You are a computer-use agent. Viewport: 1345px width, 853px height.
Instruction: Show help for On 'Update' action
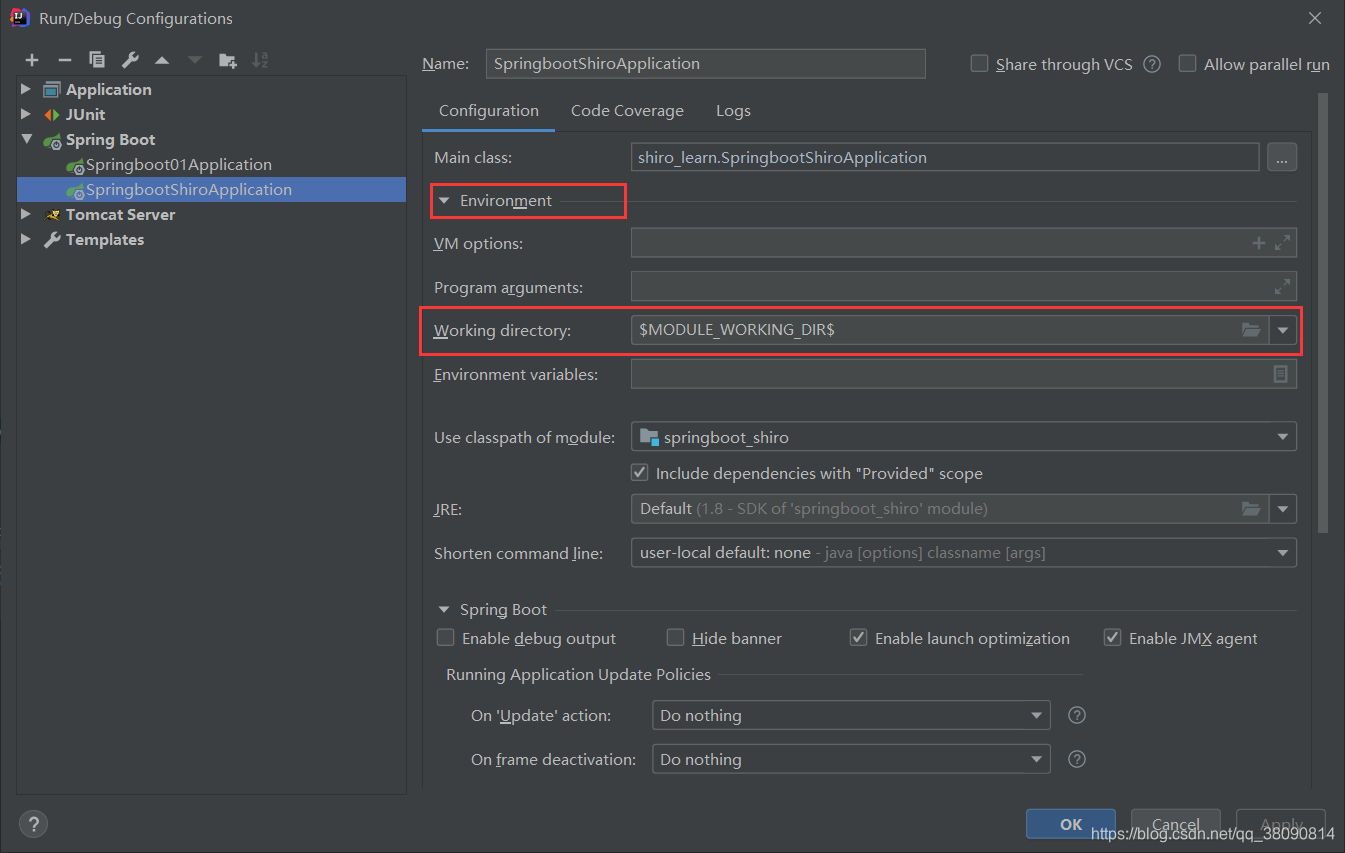point(1077,715)
